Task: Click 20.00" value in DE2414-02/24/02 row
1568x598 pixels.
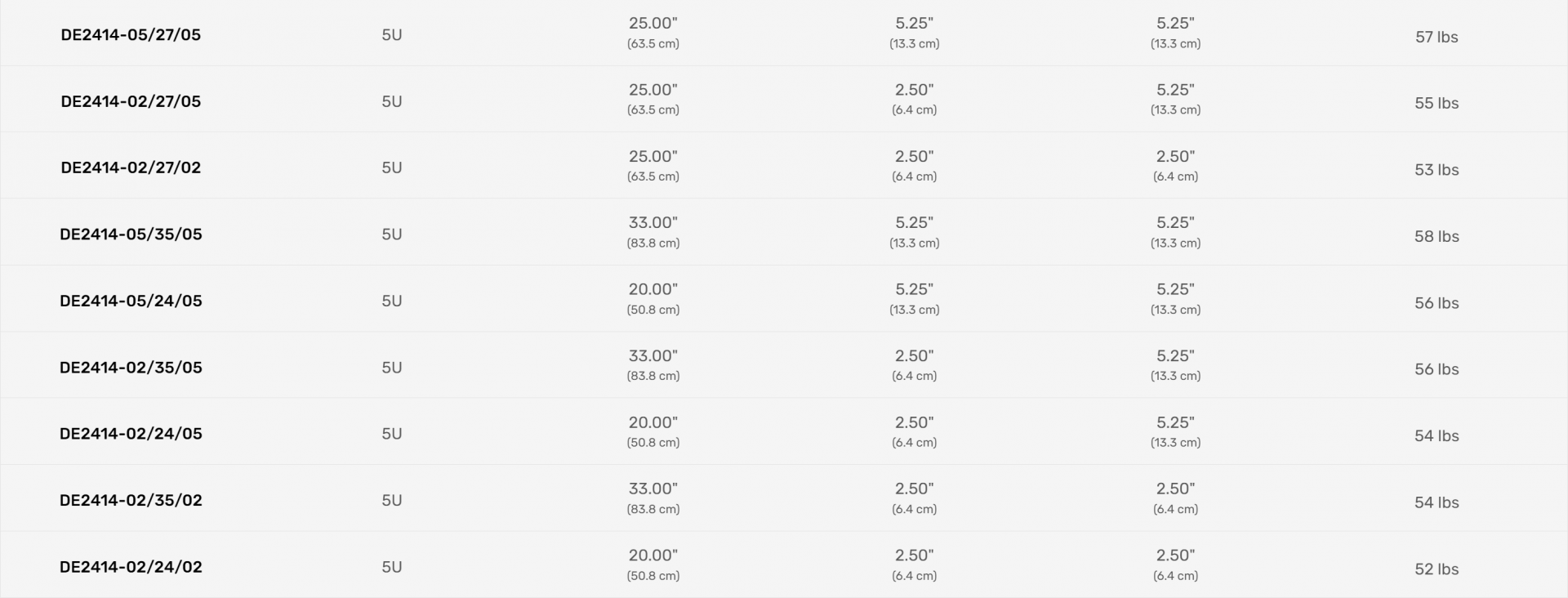Action: 653,556
